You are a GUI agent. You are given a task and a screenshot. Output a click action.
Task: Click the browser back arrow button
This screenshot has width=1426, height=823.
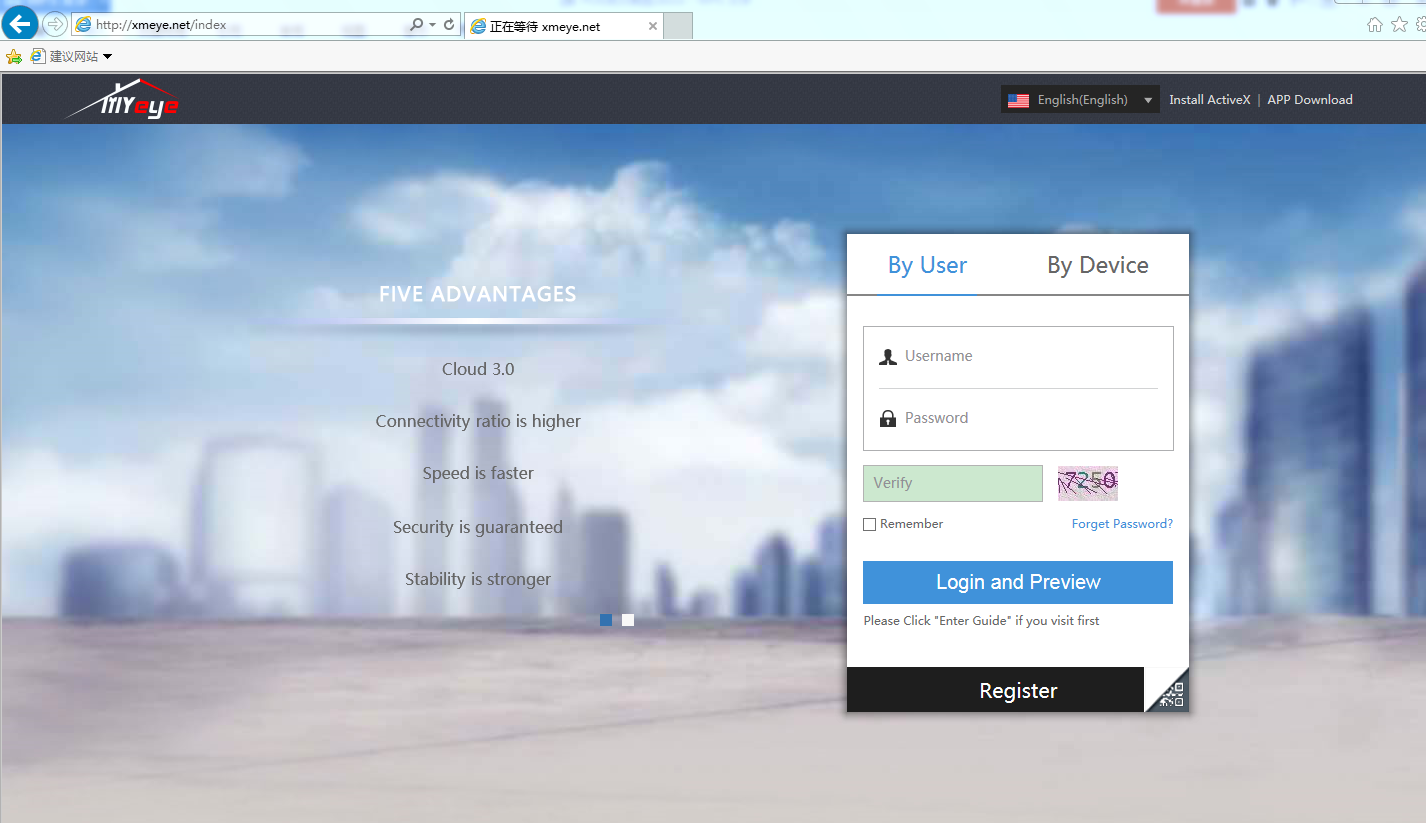coord(19,24)
